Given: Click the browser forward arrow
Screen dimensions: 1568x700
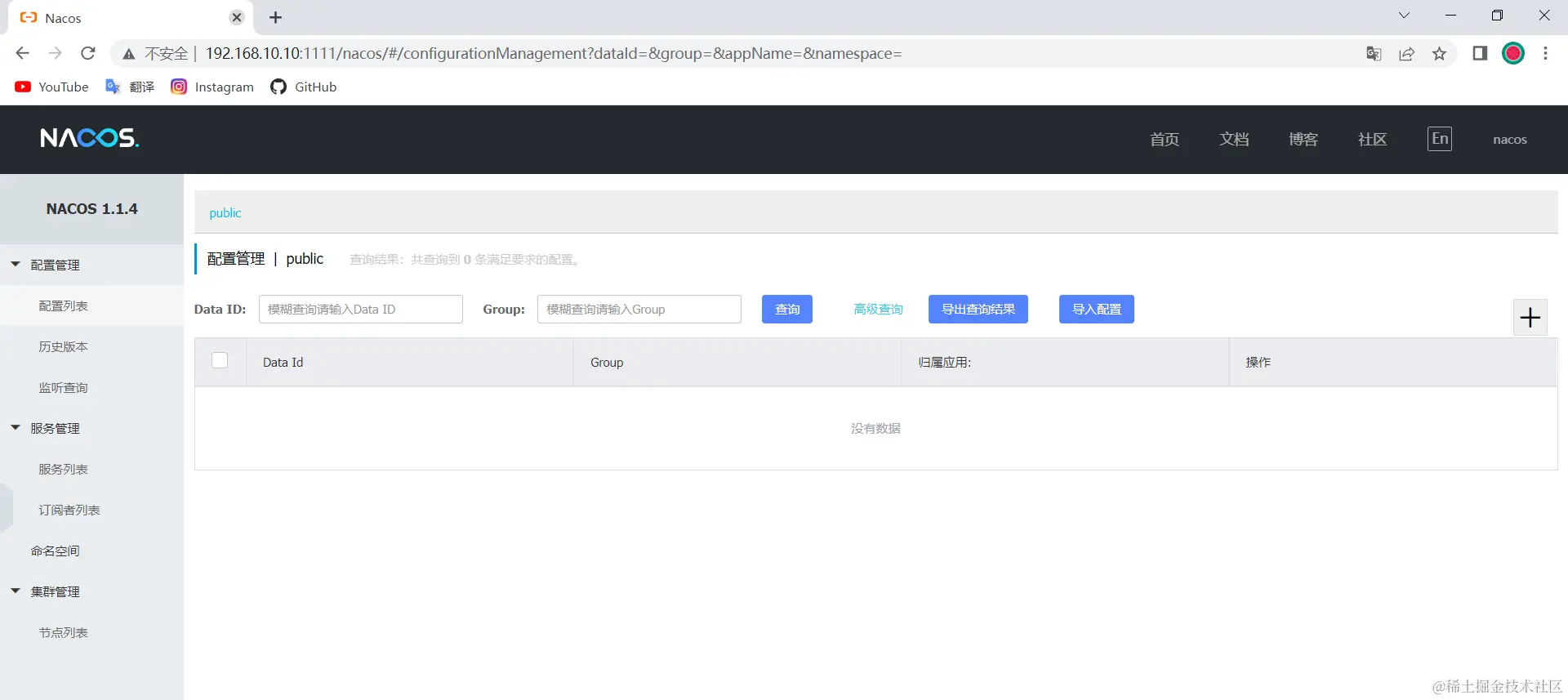Looking at the screenshot, I should pyautogui.click(x=55, y=53).
